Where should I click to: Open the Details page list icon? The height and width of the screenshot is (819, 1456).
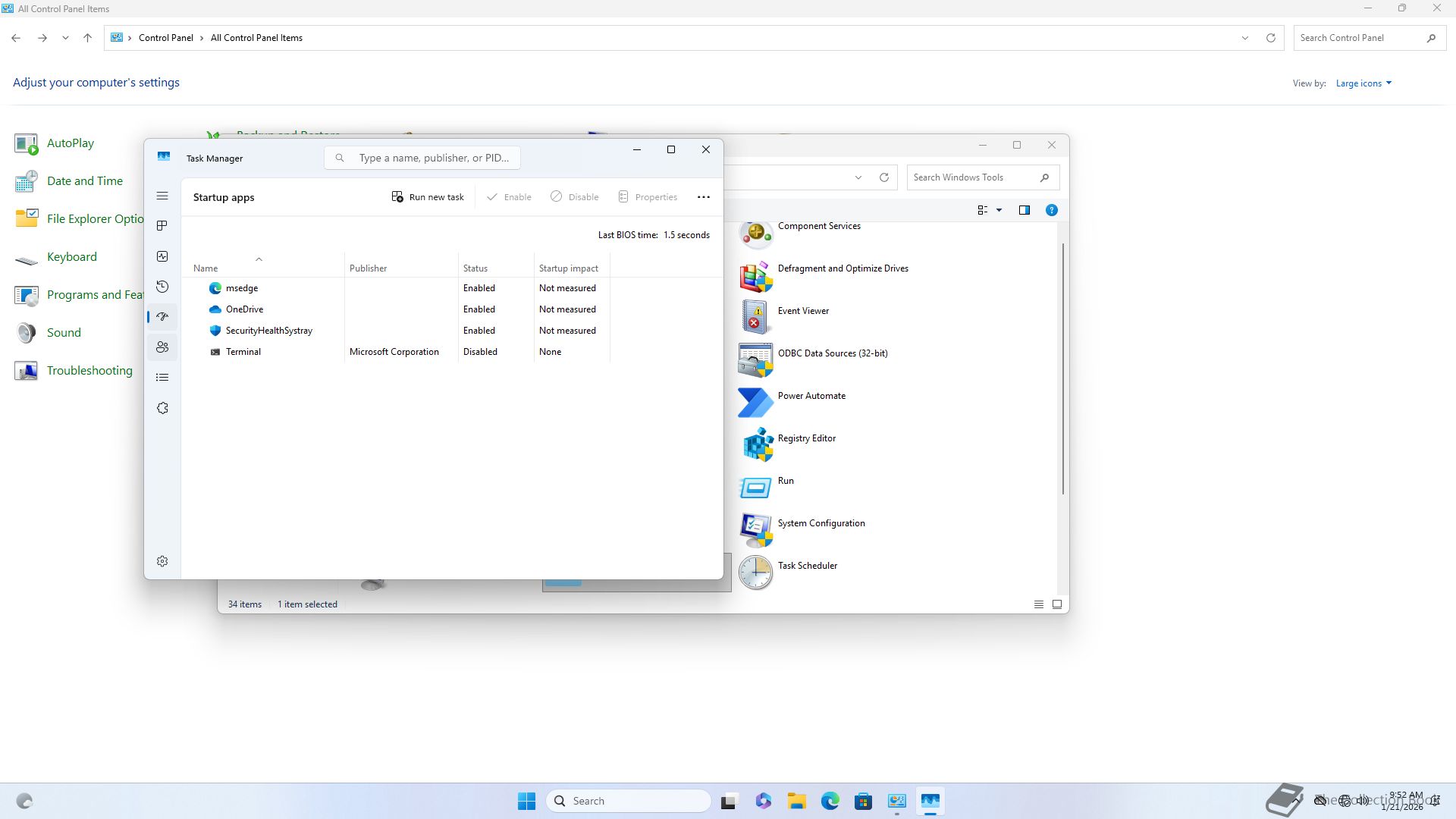tap(162, 378)
